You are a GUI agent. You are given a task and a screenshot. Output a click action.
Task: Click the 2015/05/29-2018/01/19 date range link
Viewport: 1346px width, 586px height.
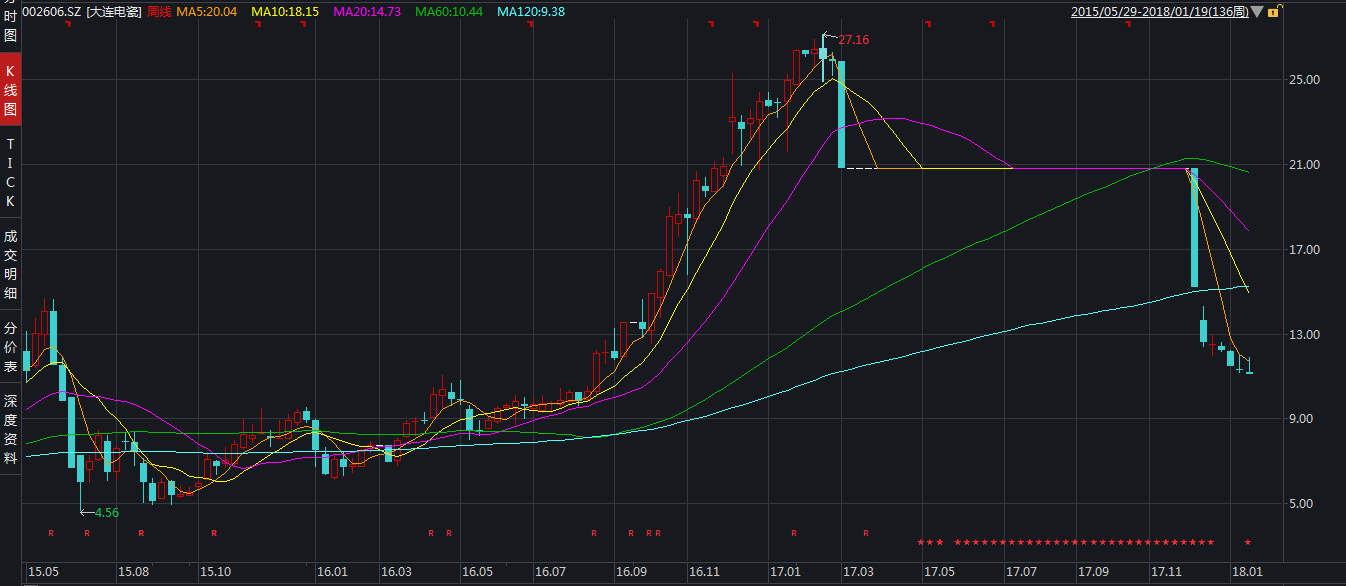(x=1159, y=12)
